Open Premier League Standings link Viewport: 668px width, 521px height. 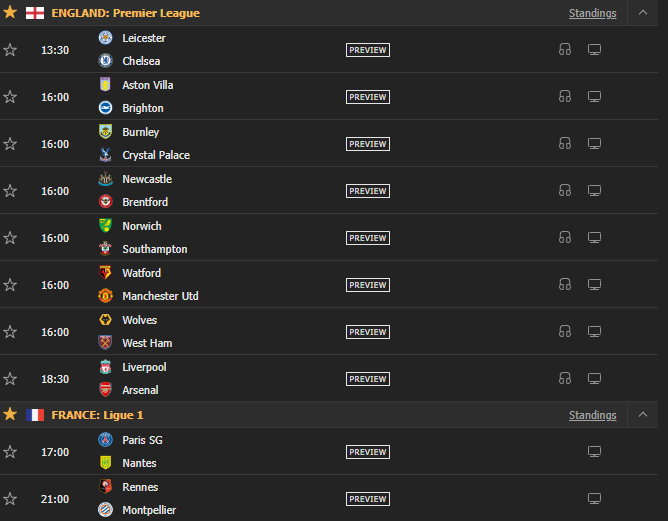point(593,13)
